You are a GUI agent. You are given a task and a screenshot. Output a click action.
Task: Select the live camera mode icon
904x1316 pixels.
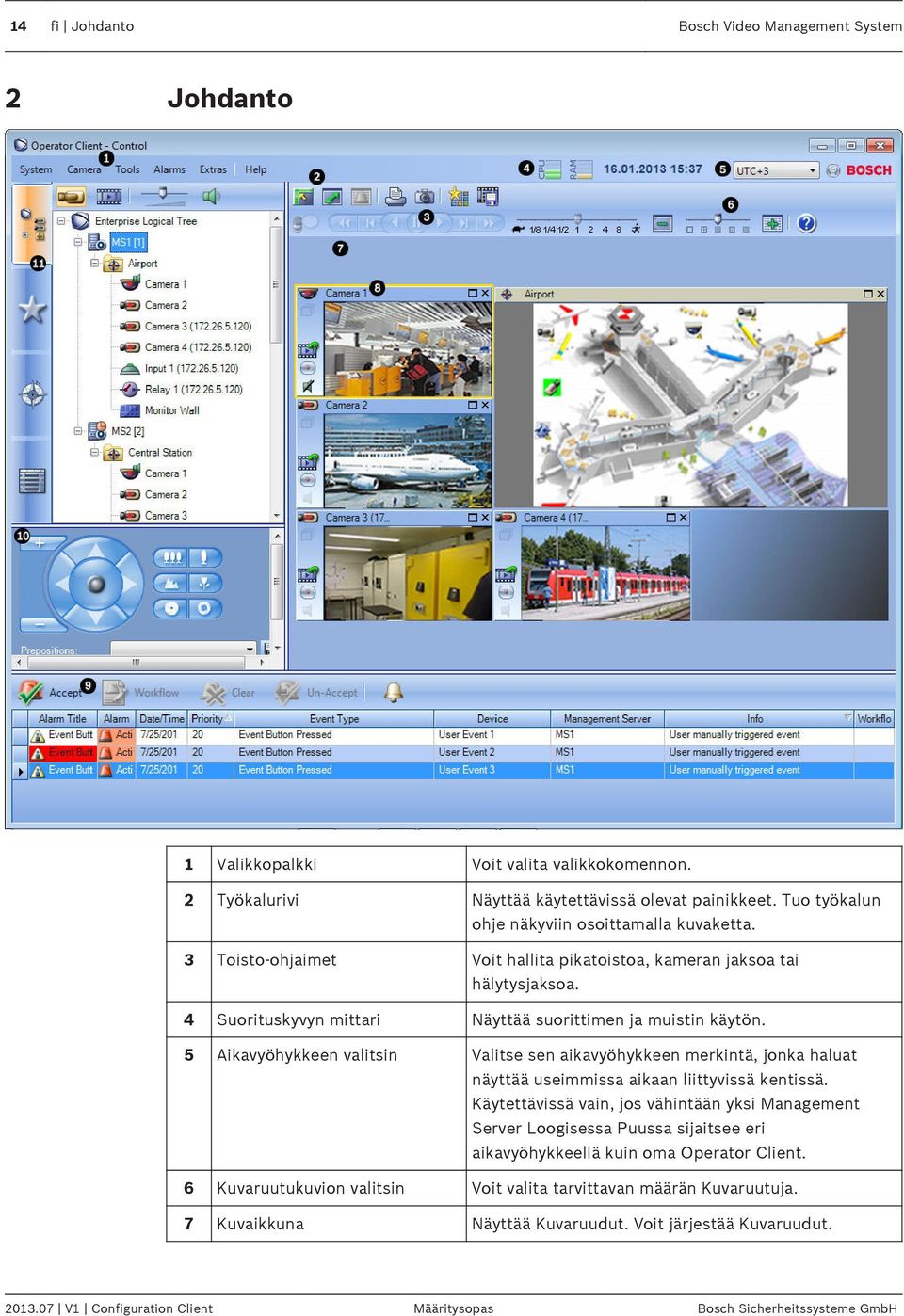72,196
